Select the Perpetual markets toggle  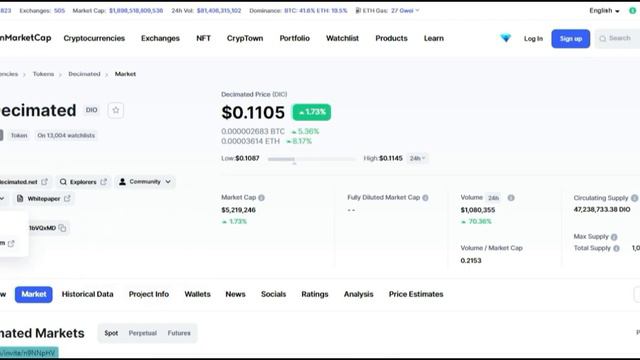coord(142,333)
